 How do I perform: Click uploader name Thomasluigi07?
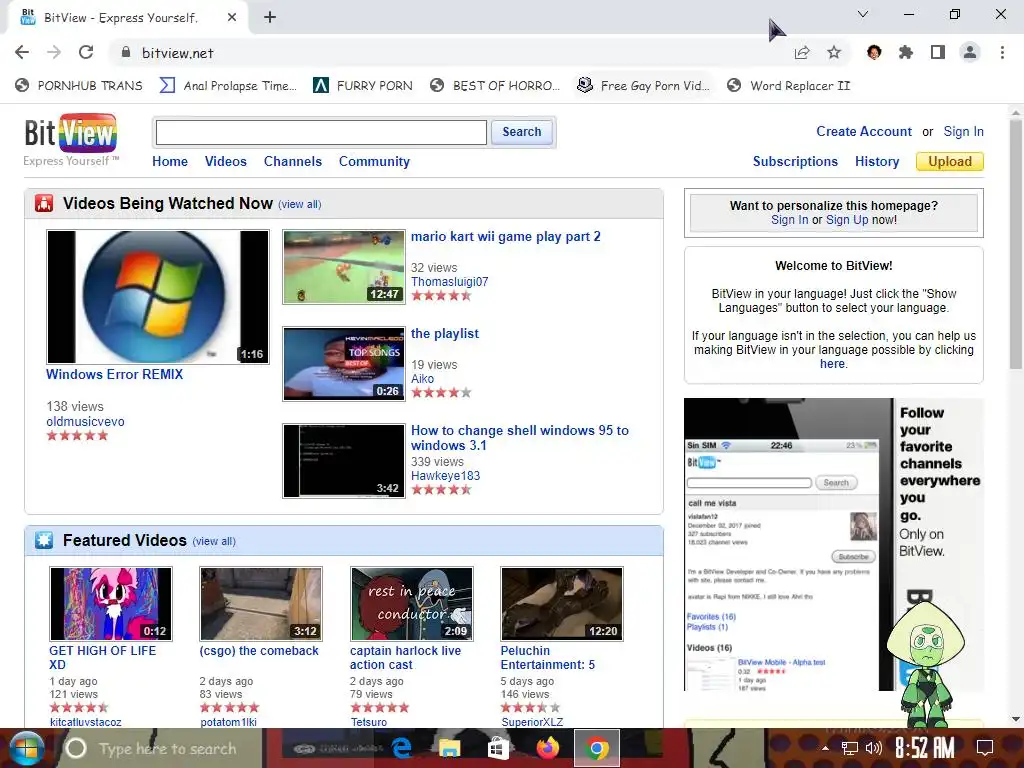click(x=449, y=281)
